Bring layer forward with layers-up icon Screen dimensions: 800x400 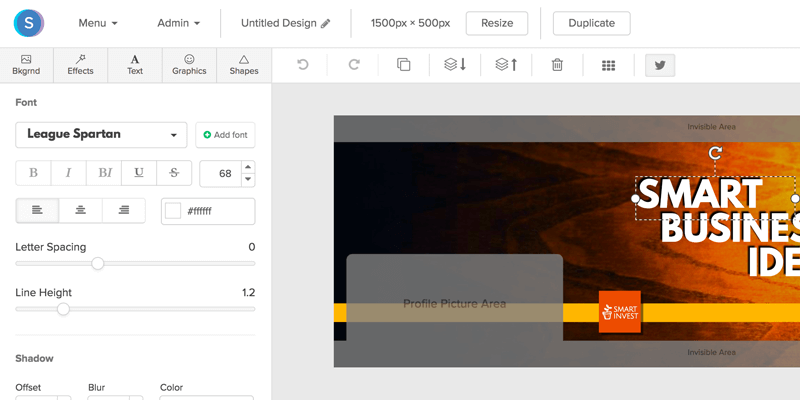coord(507,65)
